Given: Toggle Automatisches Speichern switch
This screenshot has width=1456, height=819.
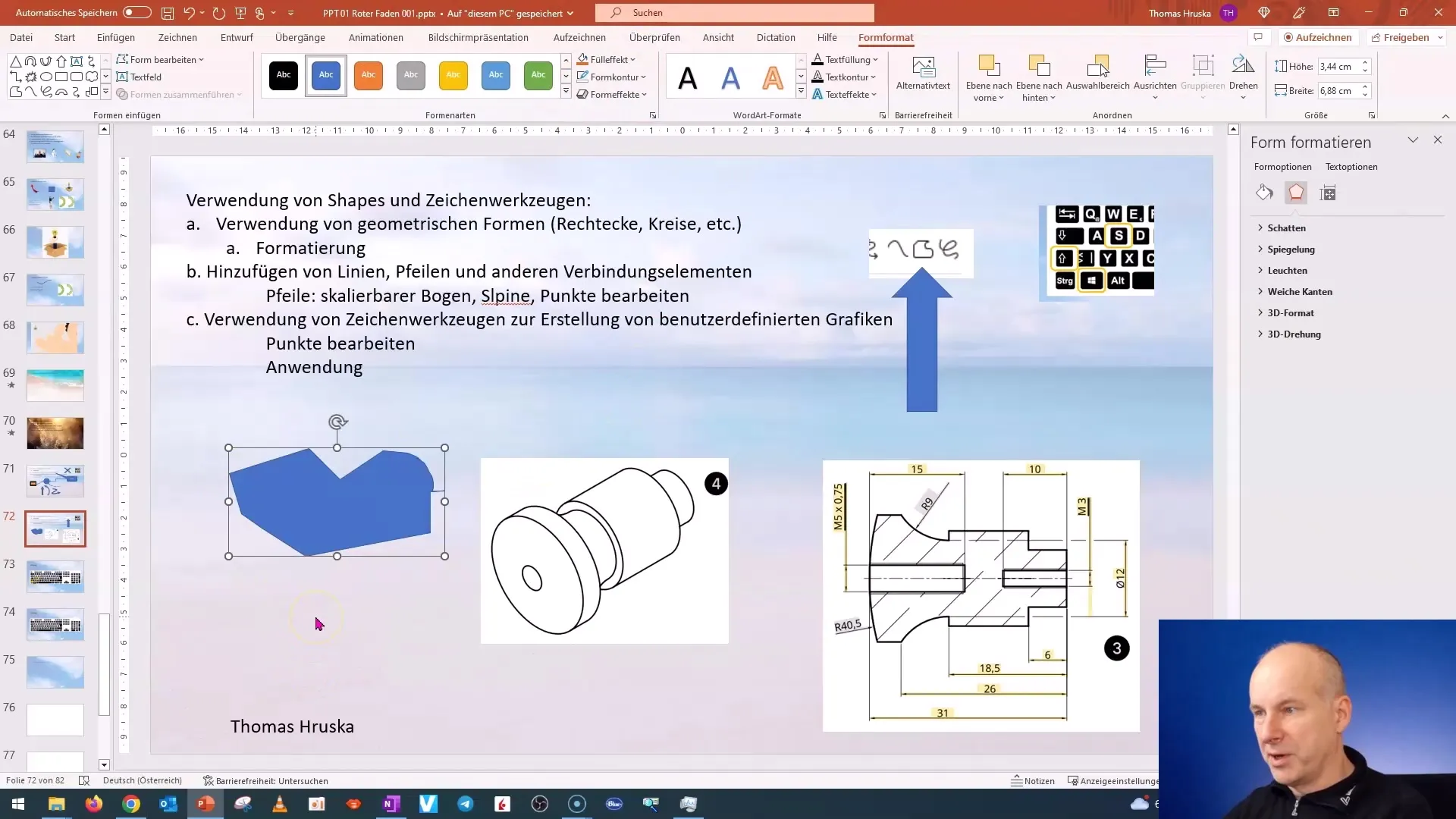Looking at the screenshot, I should click(x=137, y=13).
